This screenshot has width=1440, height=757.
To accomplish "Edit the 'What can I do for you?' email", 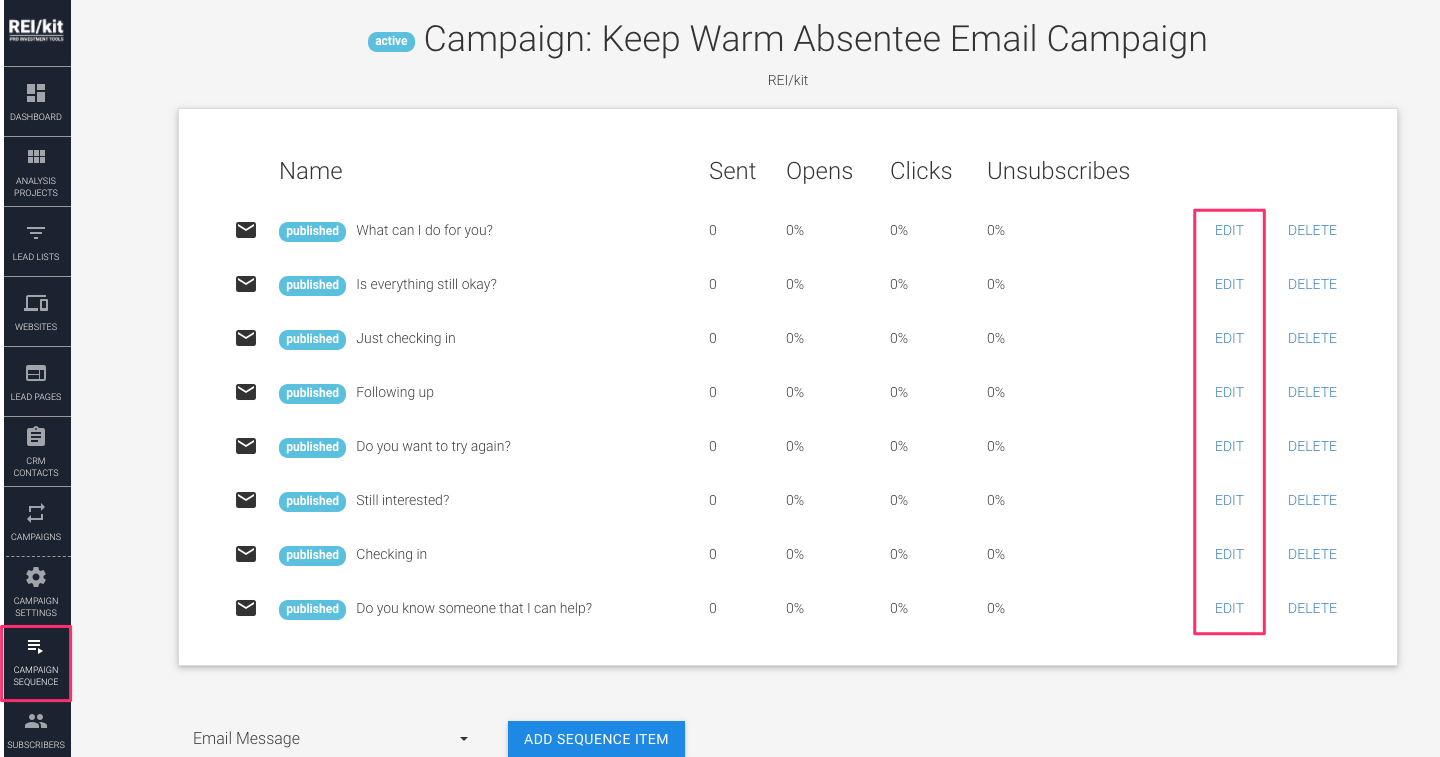I will tap(1228, 230).
